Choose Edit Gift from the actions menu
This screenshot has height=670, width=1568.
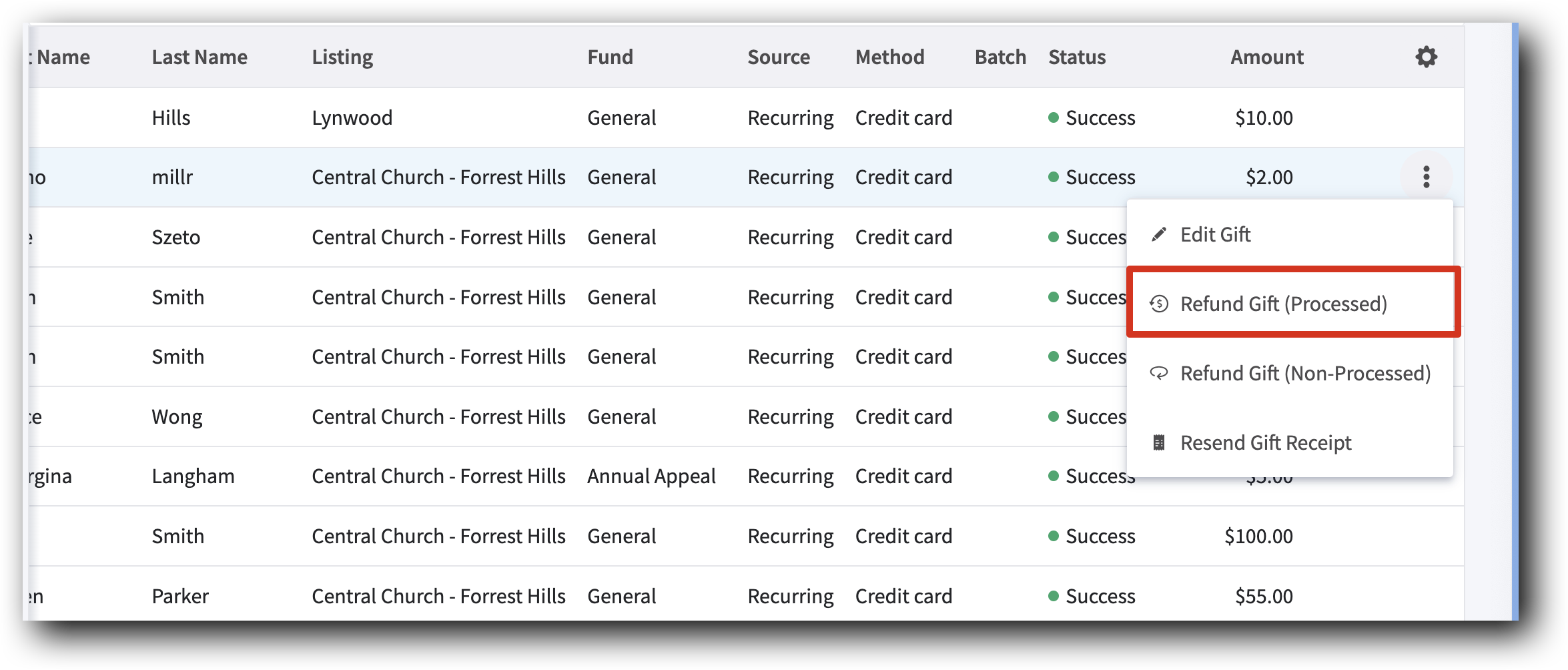click(1215, 234)
